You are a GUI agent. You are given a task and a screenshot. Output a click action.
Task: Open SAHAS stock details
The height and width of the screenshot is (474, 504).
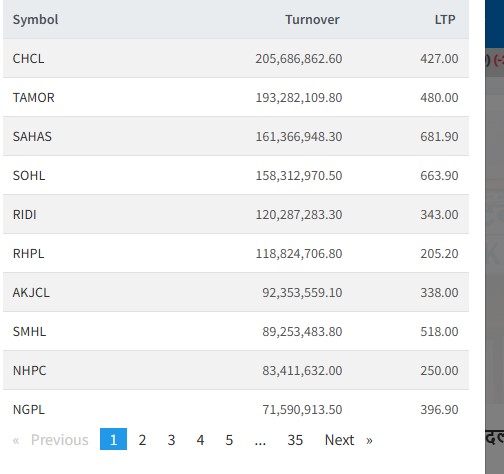[32, 137]
